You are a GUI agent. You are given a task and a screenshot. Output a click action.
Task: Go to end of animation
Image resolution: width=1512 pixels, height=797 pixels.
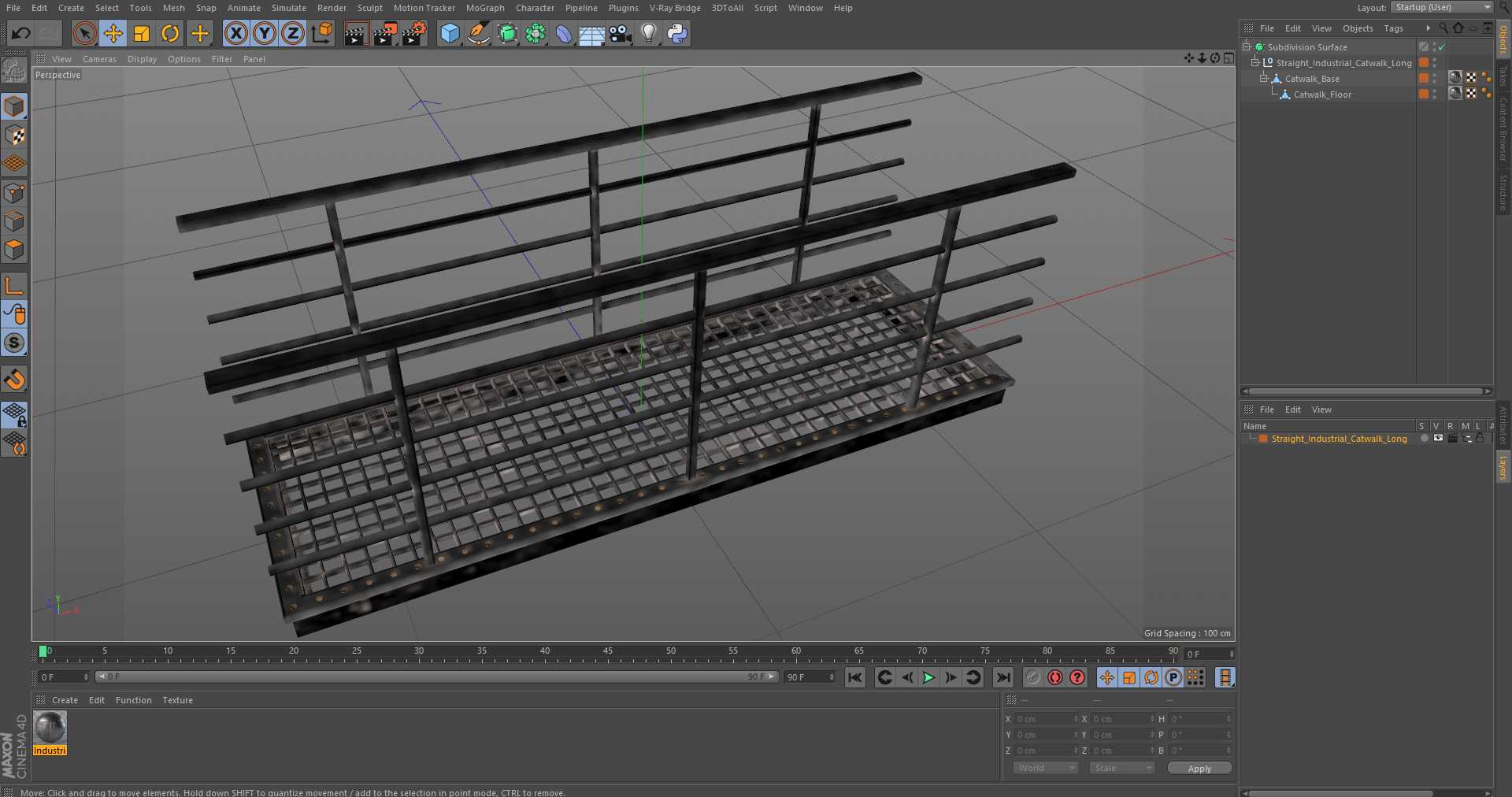click(x=1002, y=677)
